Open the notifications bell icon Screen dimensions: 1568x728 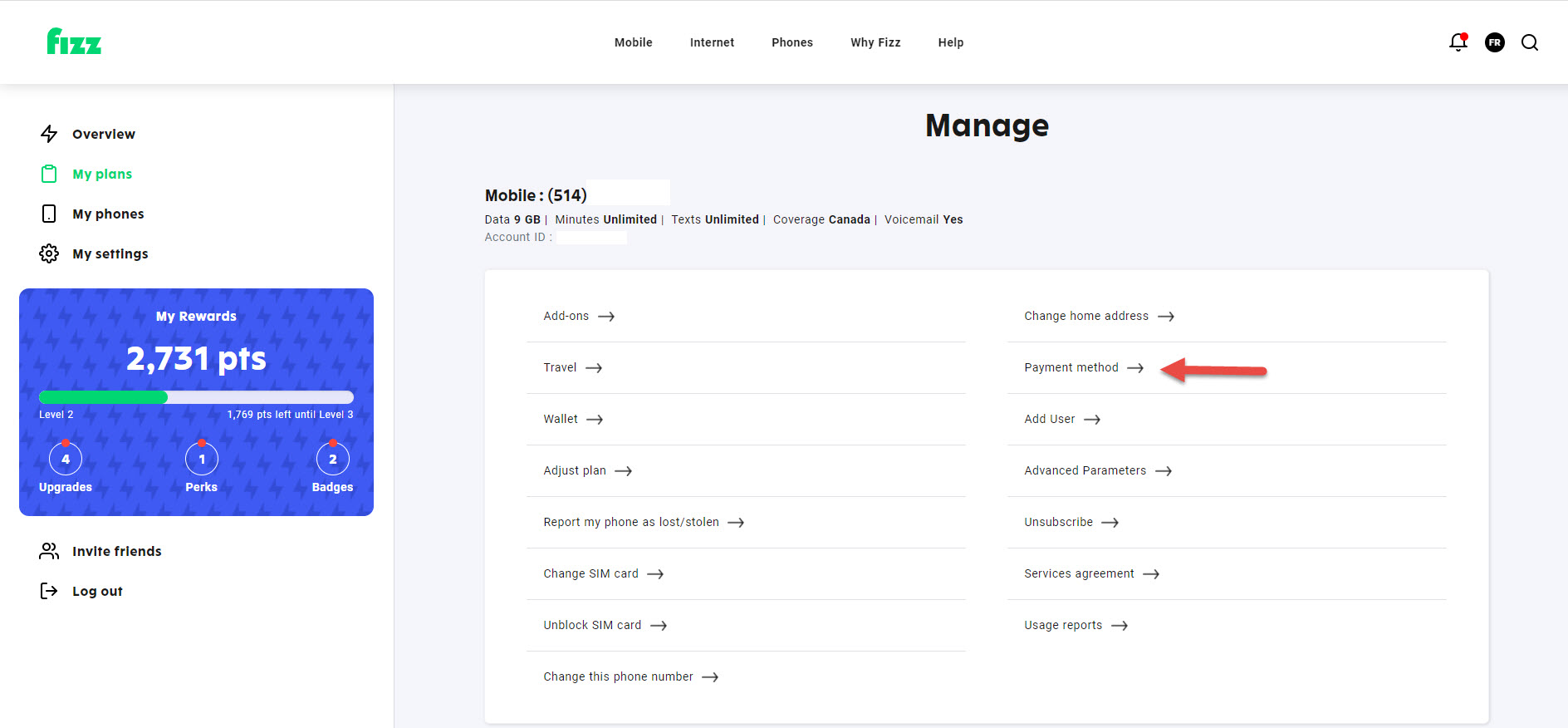click(x=1458, y=42)
